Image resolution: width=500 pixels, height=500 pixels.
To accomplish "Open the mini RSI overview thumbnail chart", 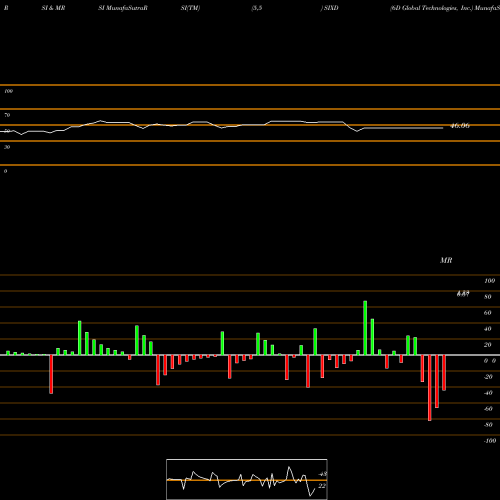I will click(x=247, y=479).
